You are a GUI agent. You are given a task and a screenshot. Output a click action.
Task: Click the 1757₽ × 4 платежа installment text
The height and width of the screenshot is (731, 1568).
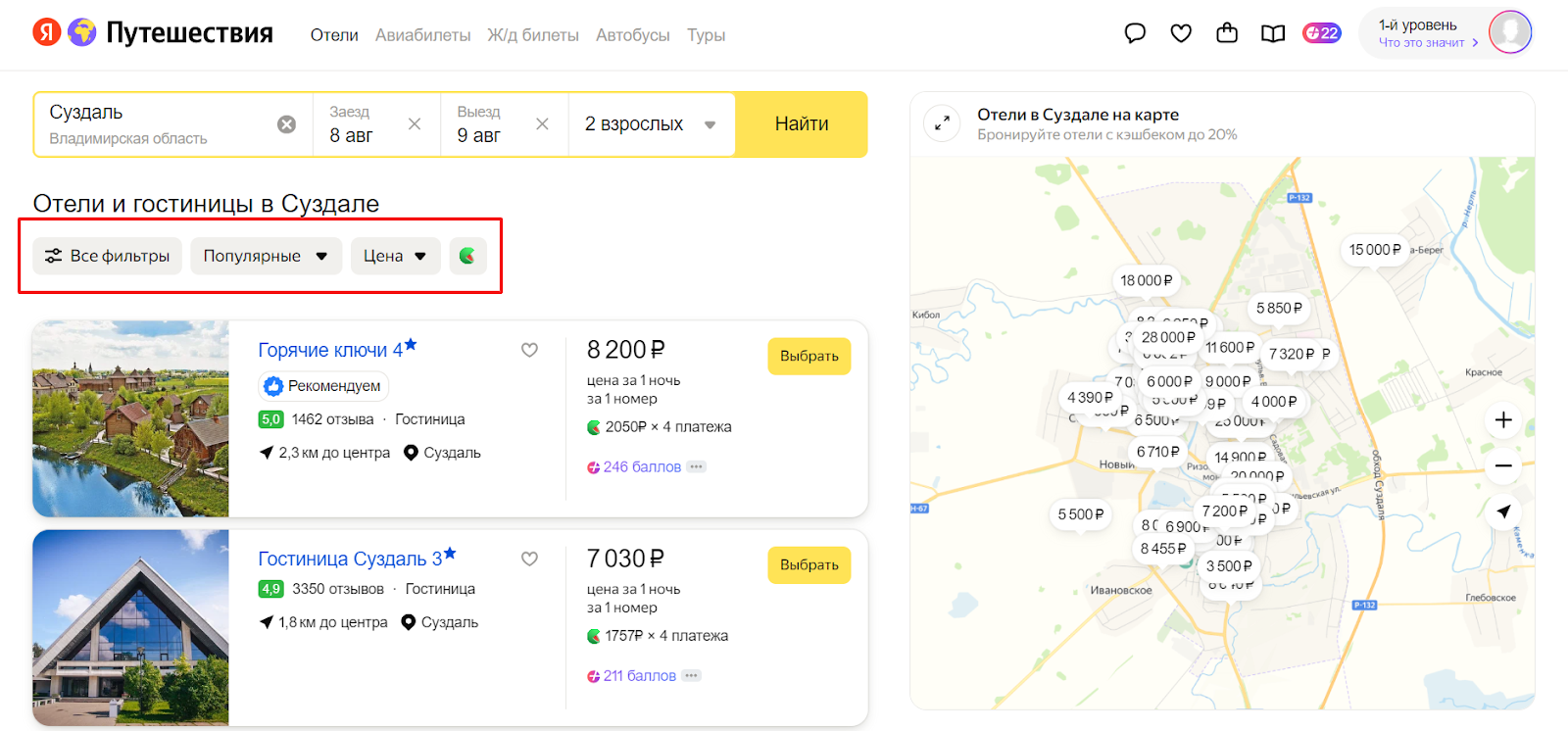[666, 636]
